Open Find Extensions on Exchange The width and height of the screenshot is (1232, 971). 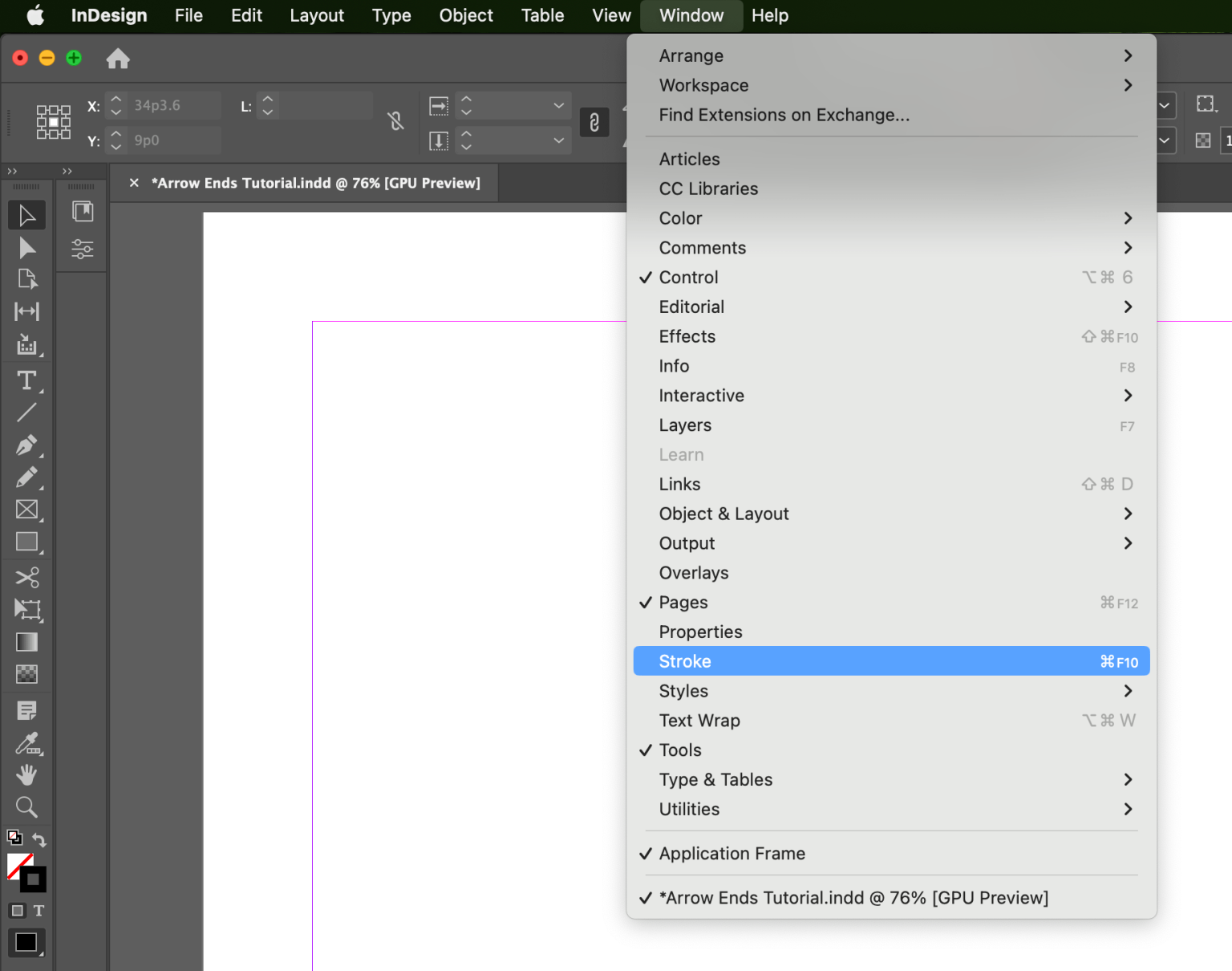[x=784, y=115]
